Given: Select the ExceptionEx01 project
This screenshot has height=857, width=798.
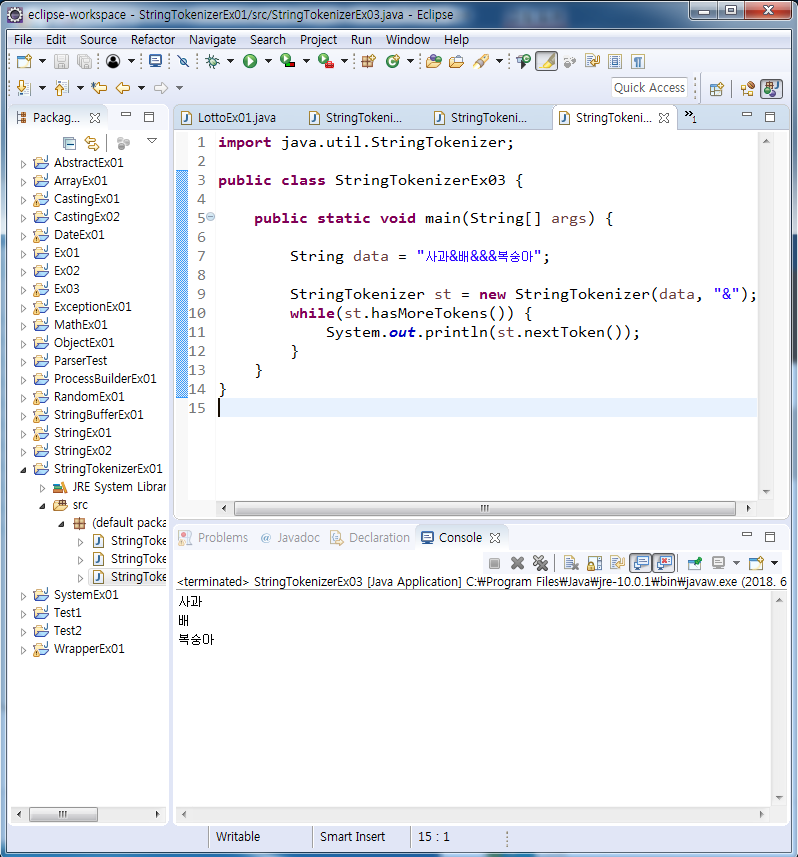Looking at the screenshot, I should click(92, 307).
